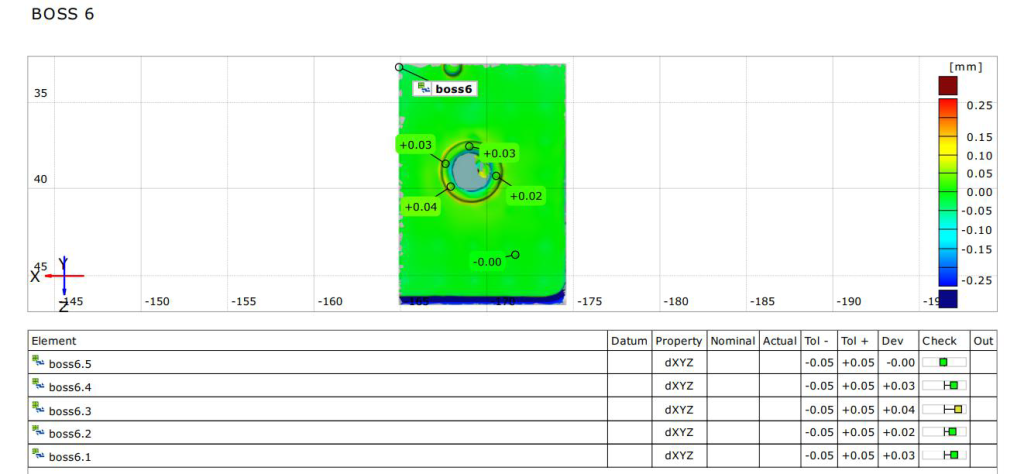The height and width of the screenshot is (474, 1024).
Task: Click the +0.03 label right of the boss hole
Action: point(500,153)
